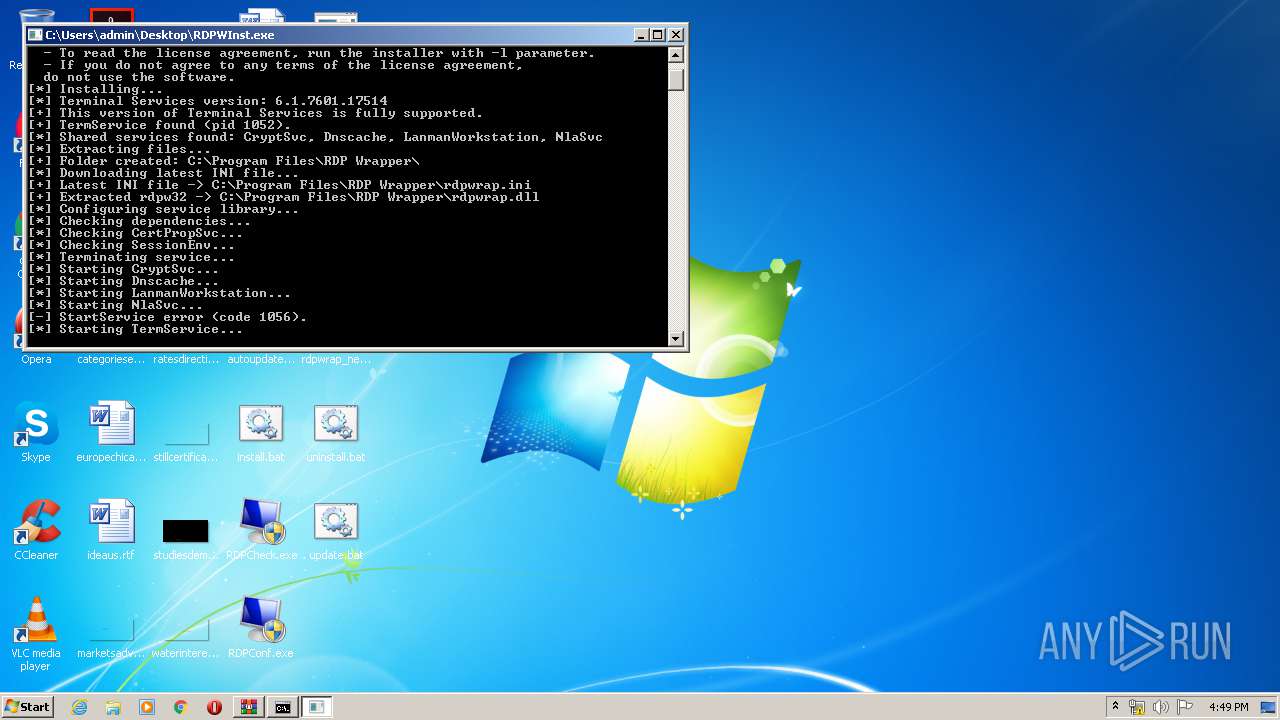This screenshot has height=720, width=1280.
Task: Select the ideaus.rtf document icon
Action: pos(111,523)
